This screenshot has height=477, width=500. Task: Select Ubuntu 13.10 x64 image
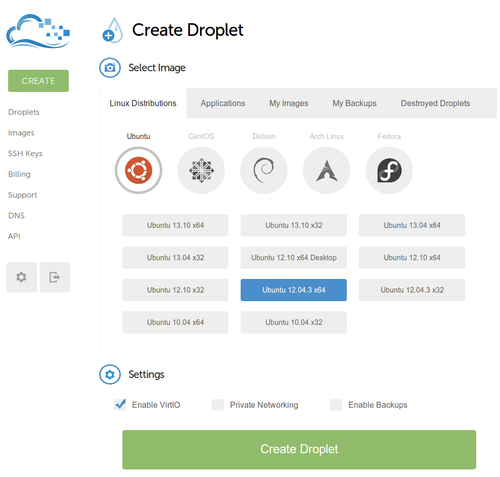[x=175, y=225]
